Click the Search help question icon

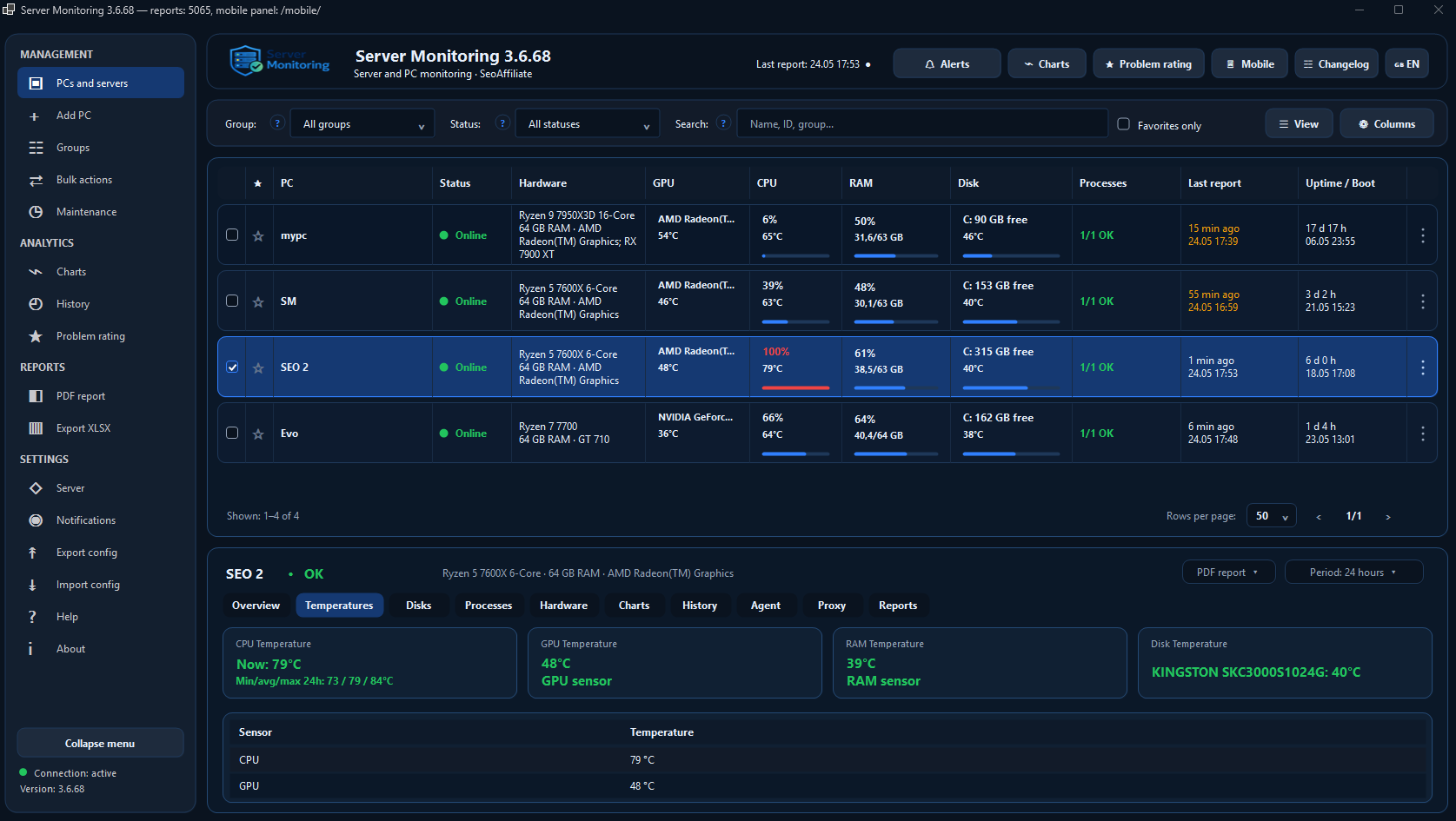click(x=723, y=123)
